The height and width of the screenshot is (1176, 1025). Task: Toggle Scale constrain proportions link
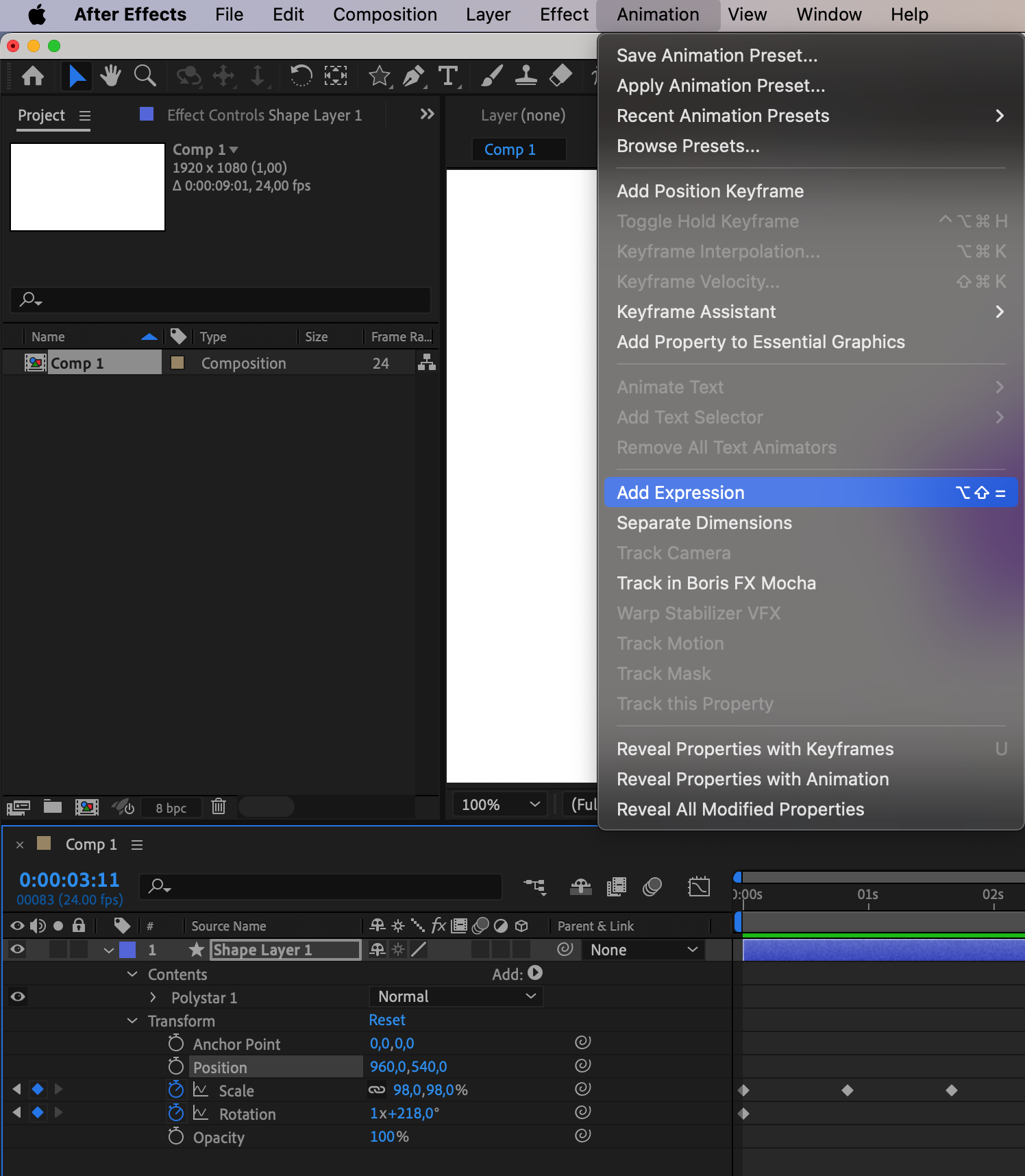coord(377,1090)
